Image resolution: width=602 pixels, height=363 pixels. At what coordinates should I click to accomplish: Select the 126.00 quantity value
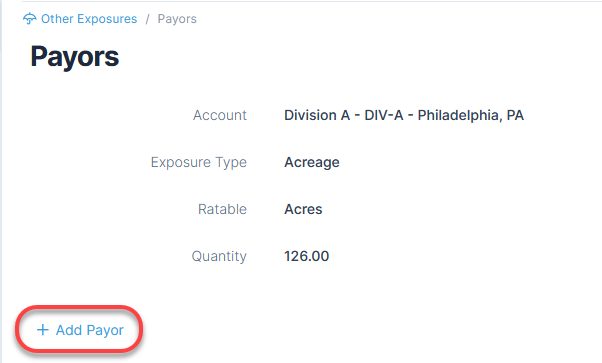(x=306, y=256)
